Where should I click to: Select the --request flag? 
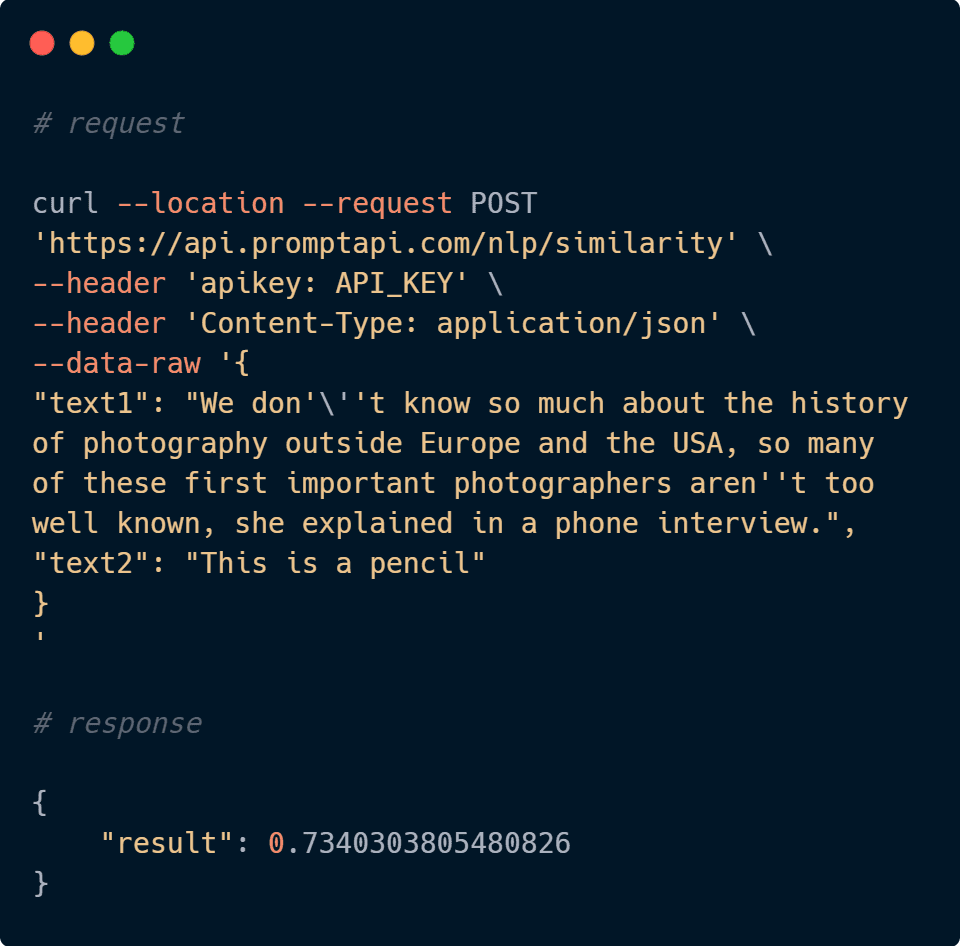(x=378, y=204)
